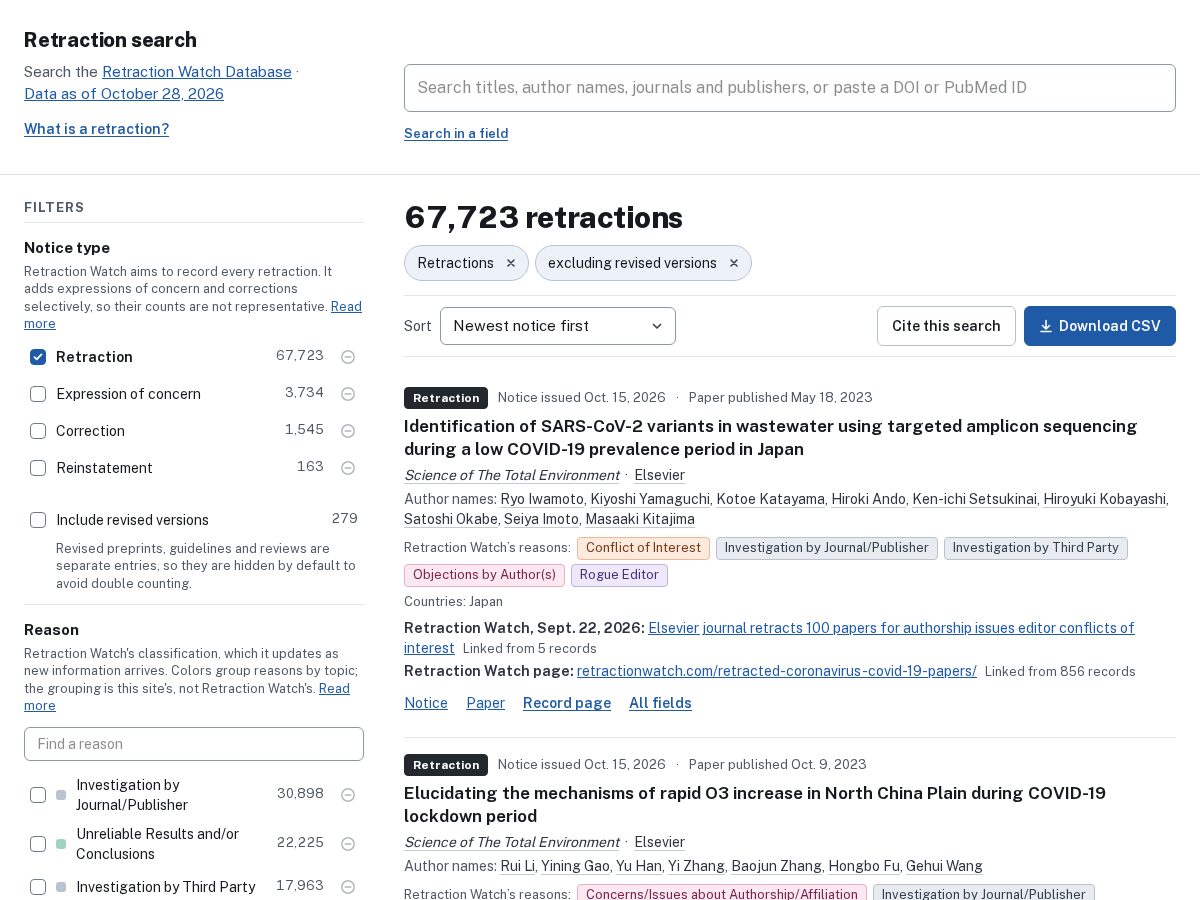Select author Ken-ichi Setsukinai
1200x900 pixels.
[974, 499]
